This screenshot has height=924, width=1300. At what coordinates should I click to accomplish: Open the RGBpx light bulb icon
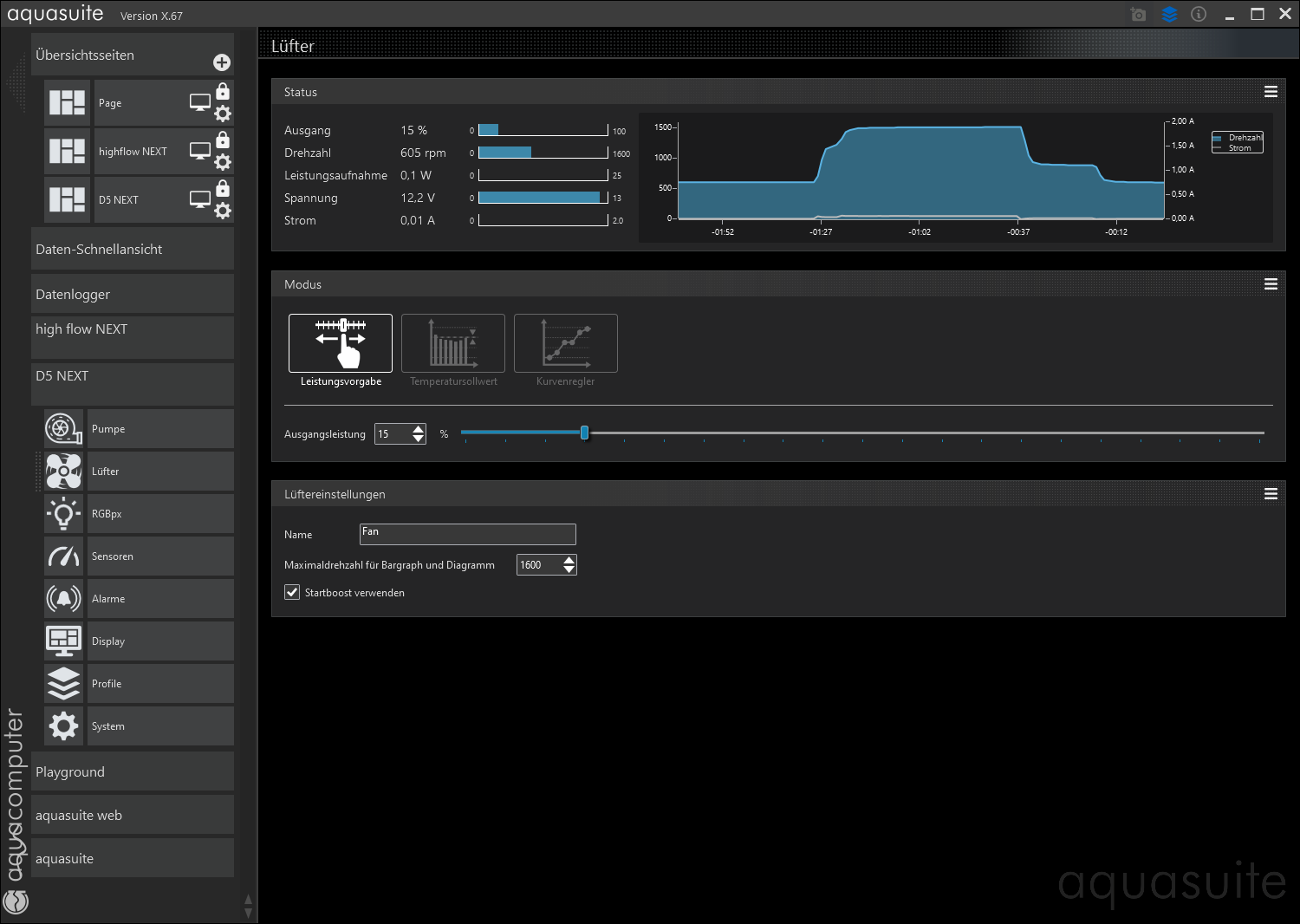click(64, 514)
